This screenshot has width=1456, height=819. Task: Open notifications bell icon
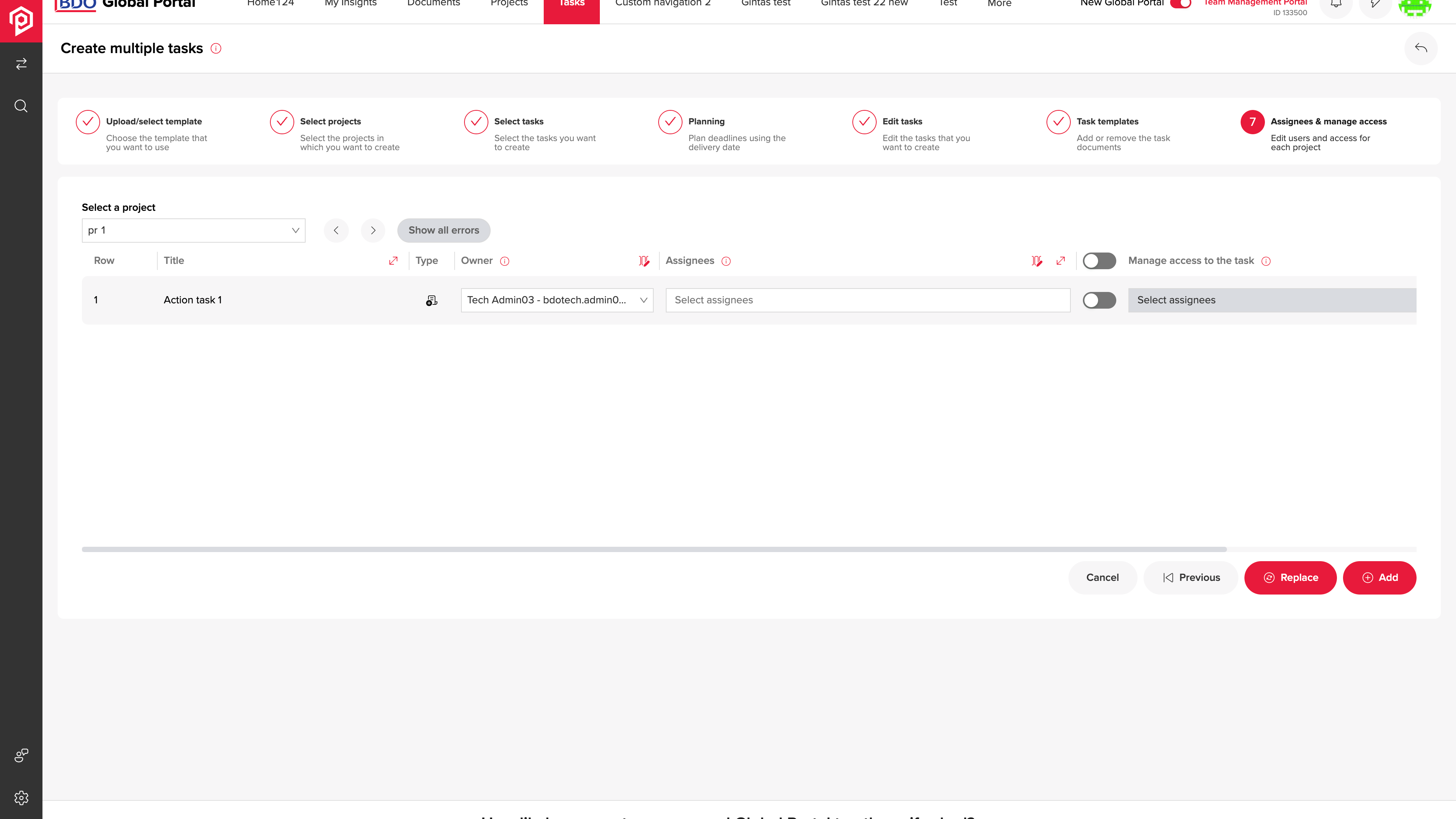[1335, 5]
